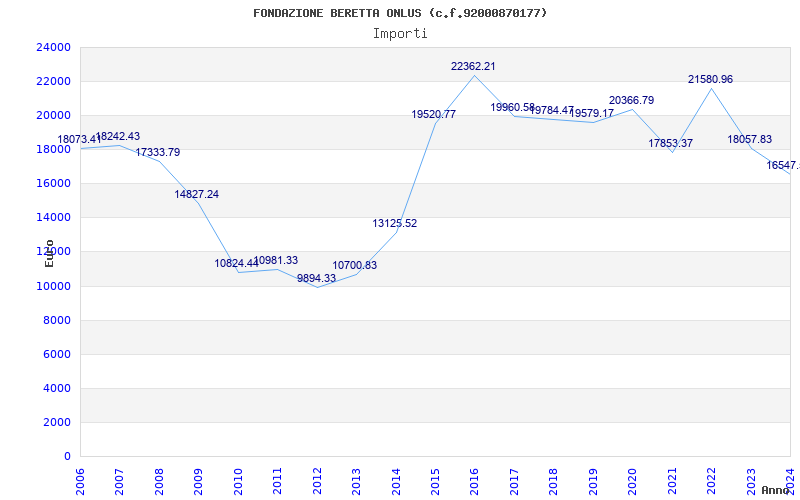Select x-axis year 2009
The width and height of the screenshot is (800, 500).
(198, 482)
